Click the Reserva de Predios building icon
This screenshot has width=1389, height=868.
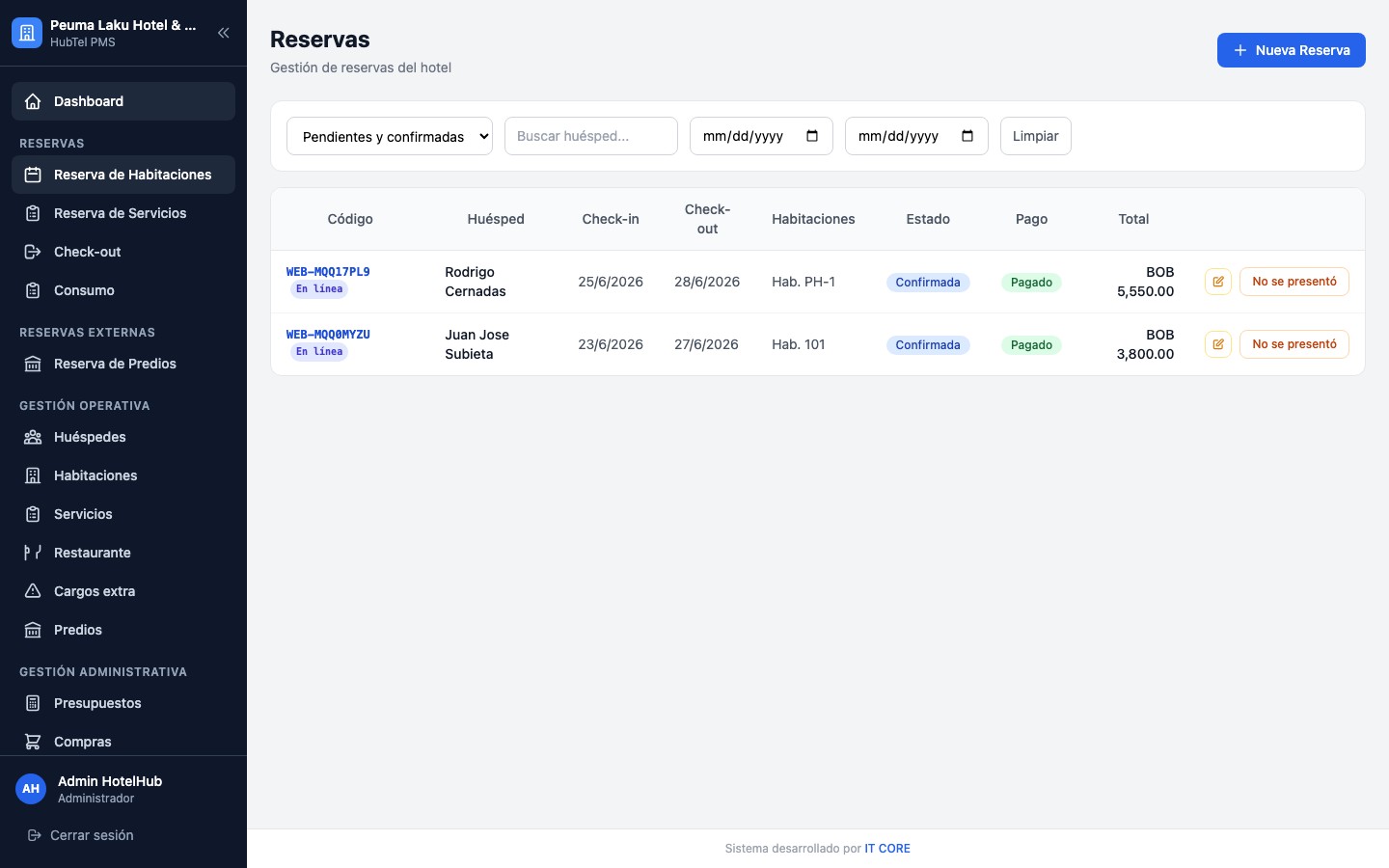[33, 364]
